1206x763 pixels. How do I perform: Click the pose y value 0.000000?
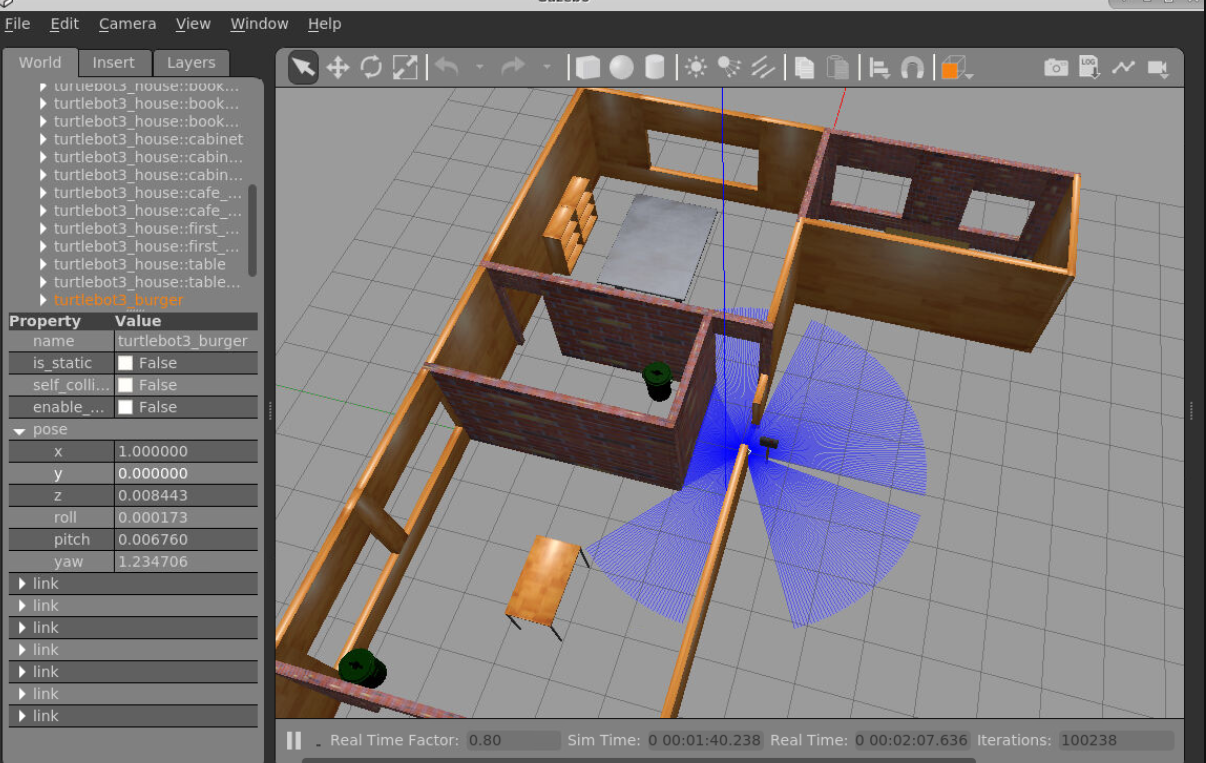tap(186, 473)
